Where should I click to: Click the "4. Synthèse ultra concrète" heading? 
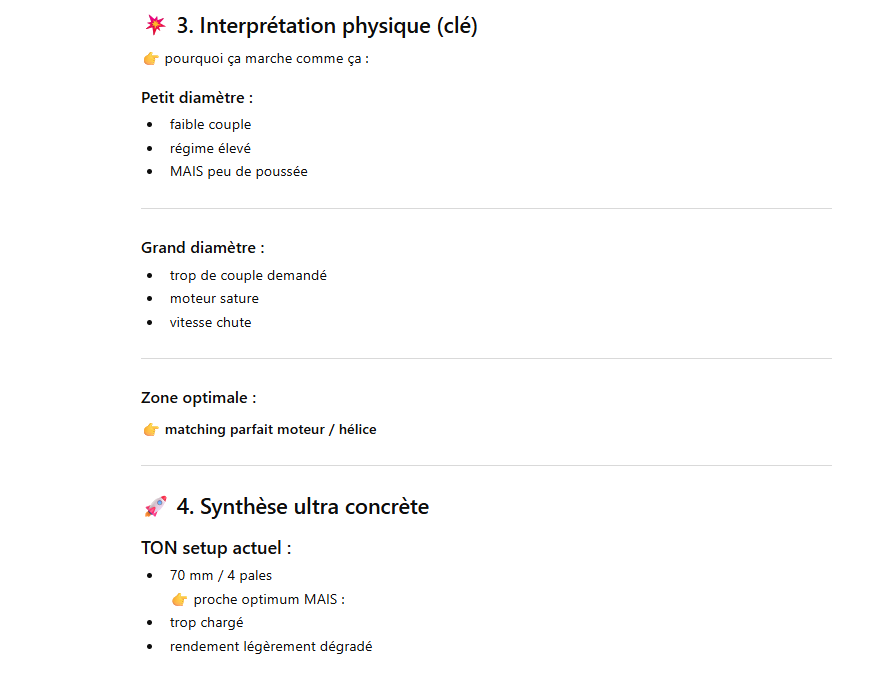tap(302, 507)
